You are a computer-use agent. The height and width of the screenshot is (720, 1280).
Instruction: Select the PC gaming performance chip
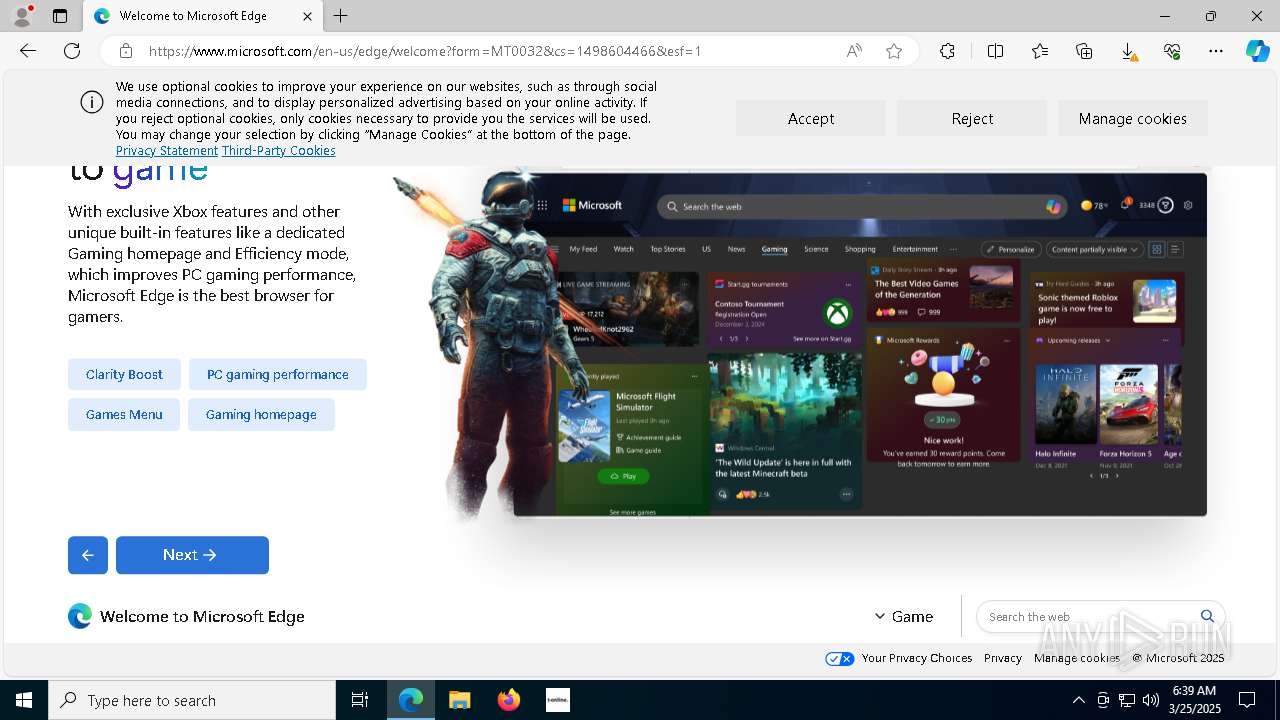pyautogui.click(x=278, y=374)
